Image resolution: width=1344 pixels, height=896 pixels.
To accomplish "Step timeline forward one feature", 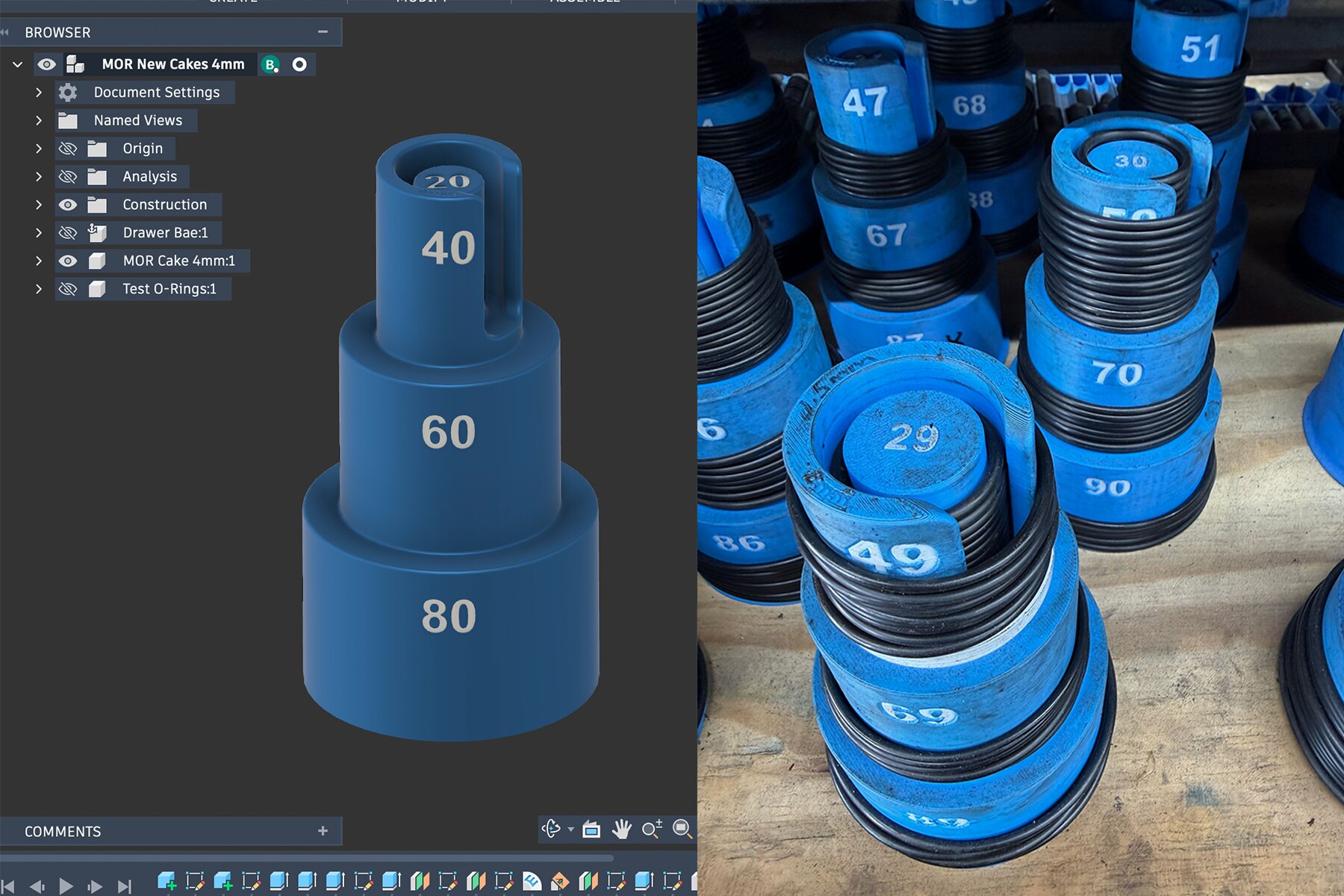I will tap(95, 886).
